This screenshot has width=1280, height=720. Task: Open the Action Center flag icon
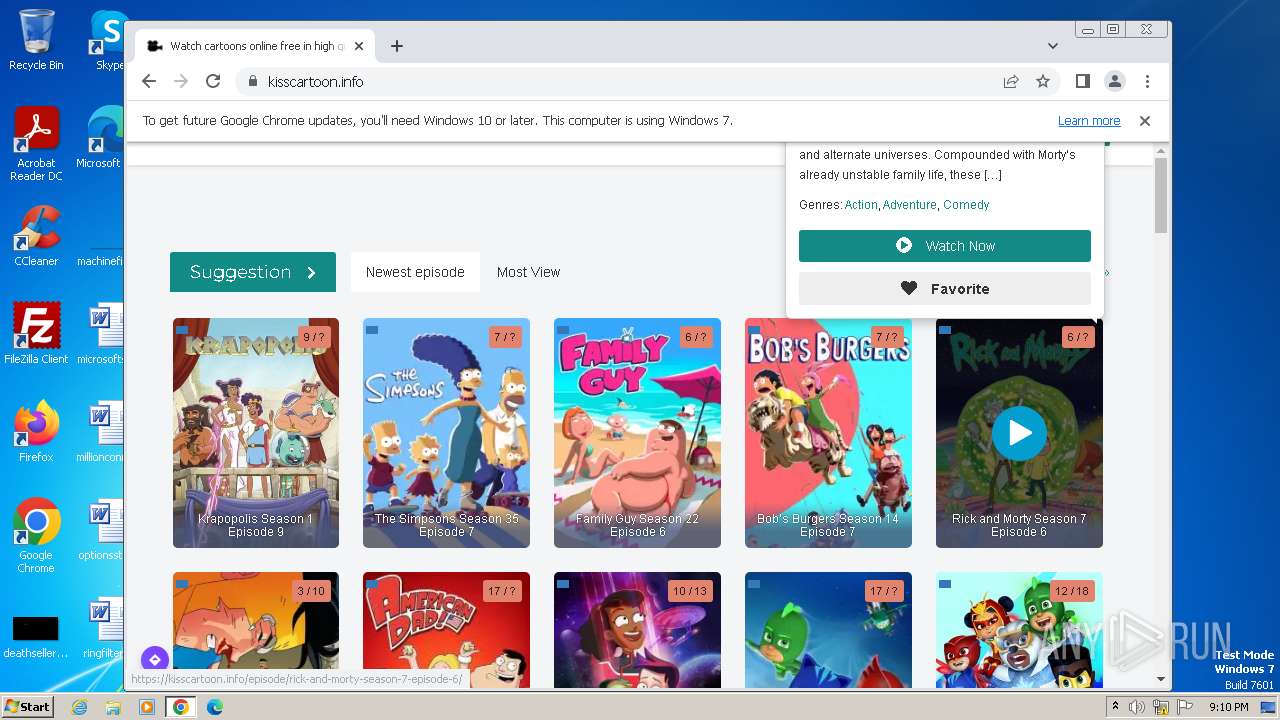pyautogui.click(x=1185, y=707)
